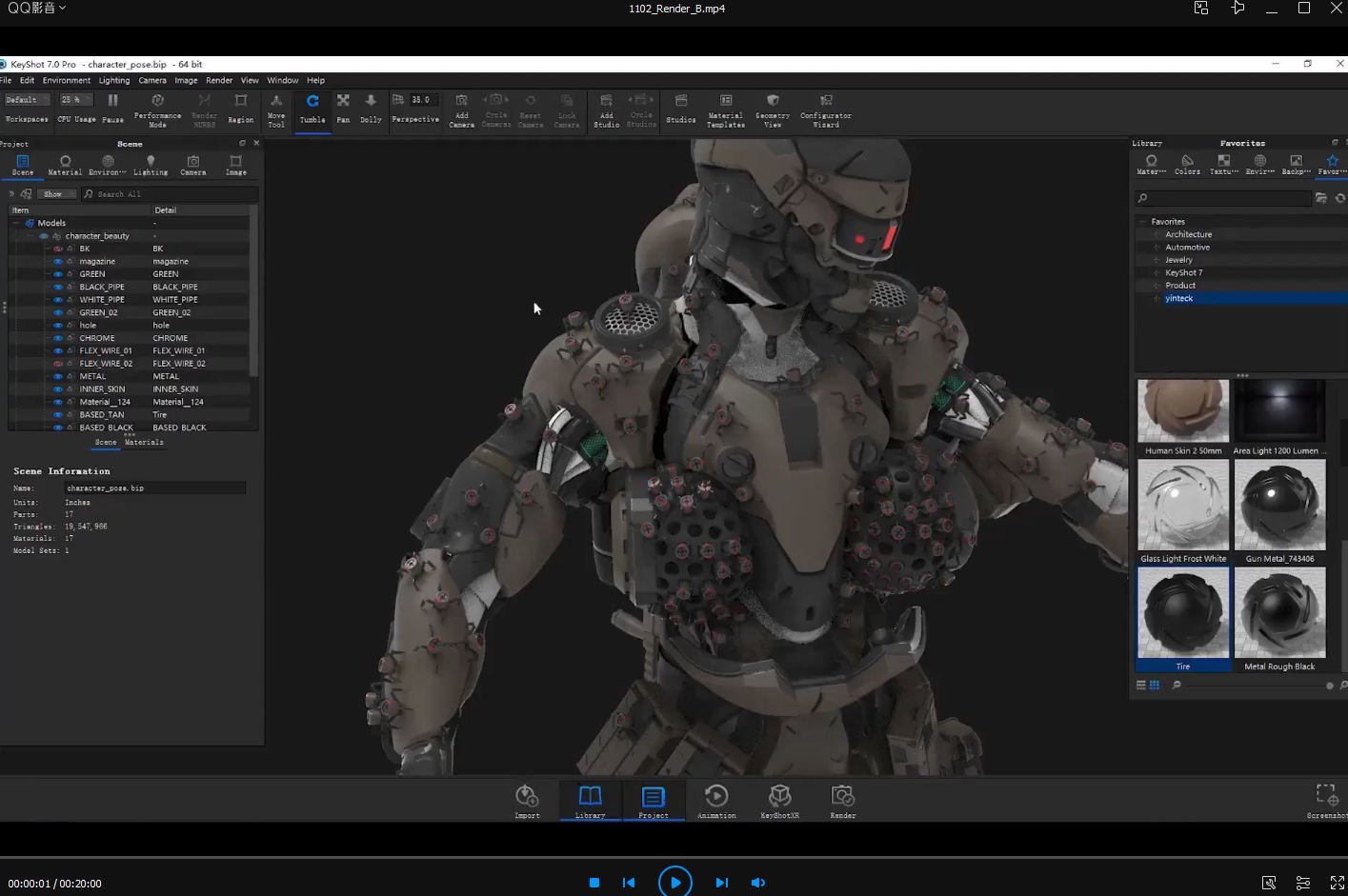Switch to the Materials sub-tab
1348x896 pixels.
pos(144,443)
